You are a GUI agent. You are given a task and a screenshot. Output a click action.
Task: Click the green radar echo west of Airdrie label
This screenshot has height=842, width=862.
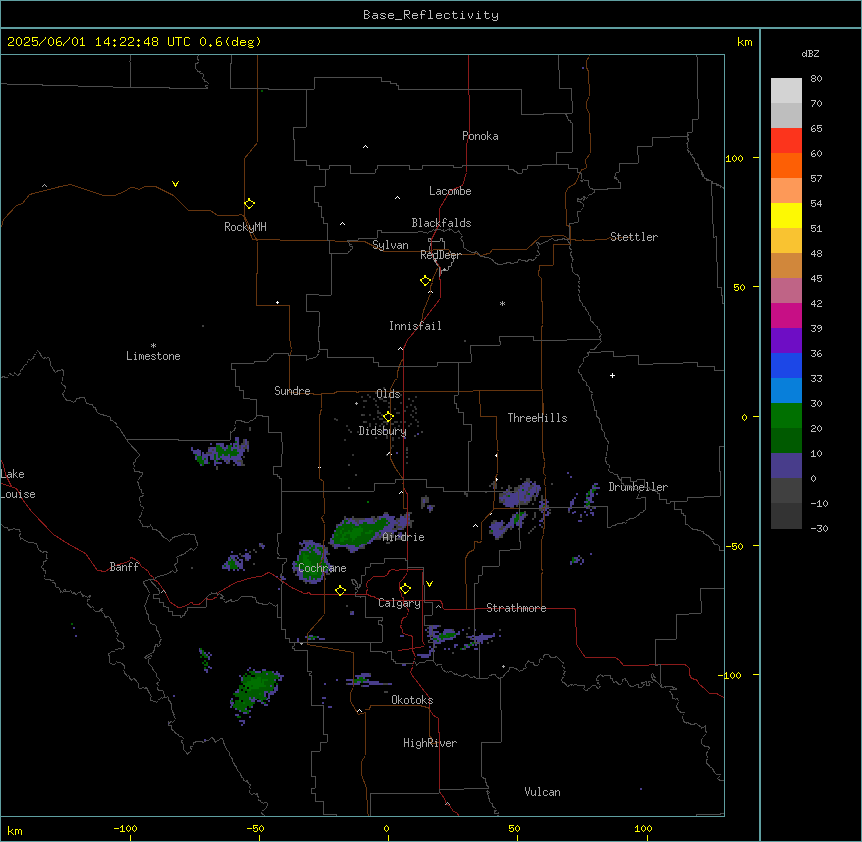pyautogui.click(x=360, y=532)
